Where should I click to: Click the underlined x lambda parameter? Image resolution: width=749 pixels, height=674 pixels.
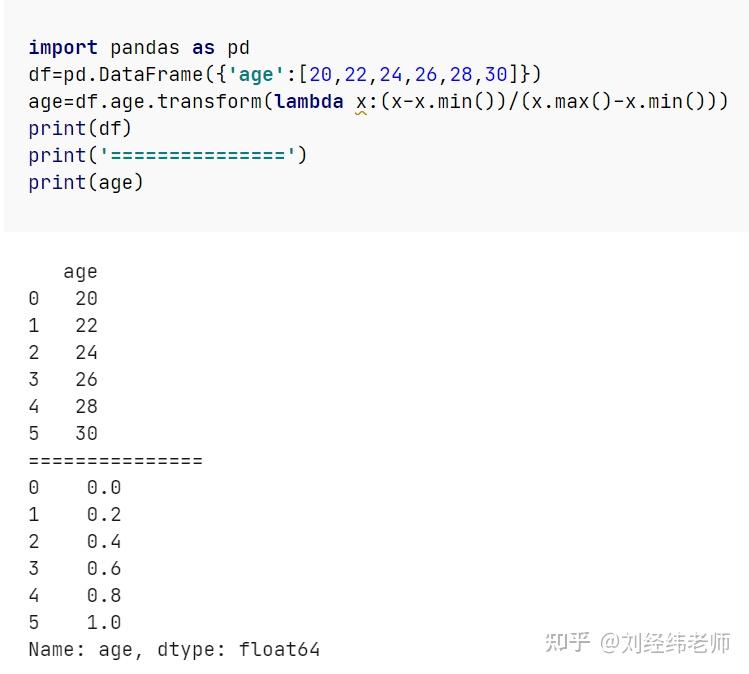tap(361, 103)
